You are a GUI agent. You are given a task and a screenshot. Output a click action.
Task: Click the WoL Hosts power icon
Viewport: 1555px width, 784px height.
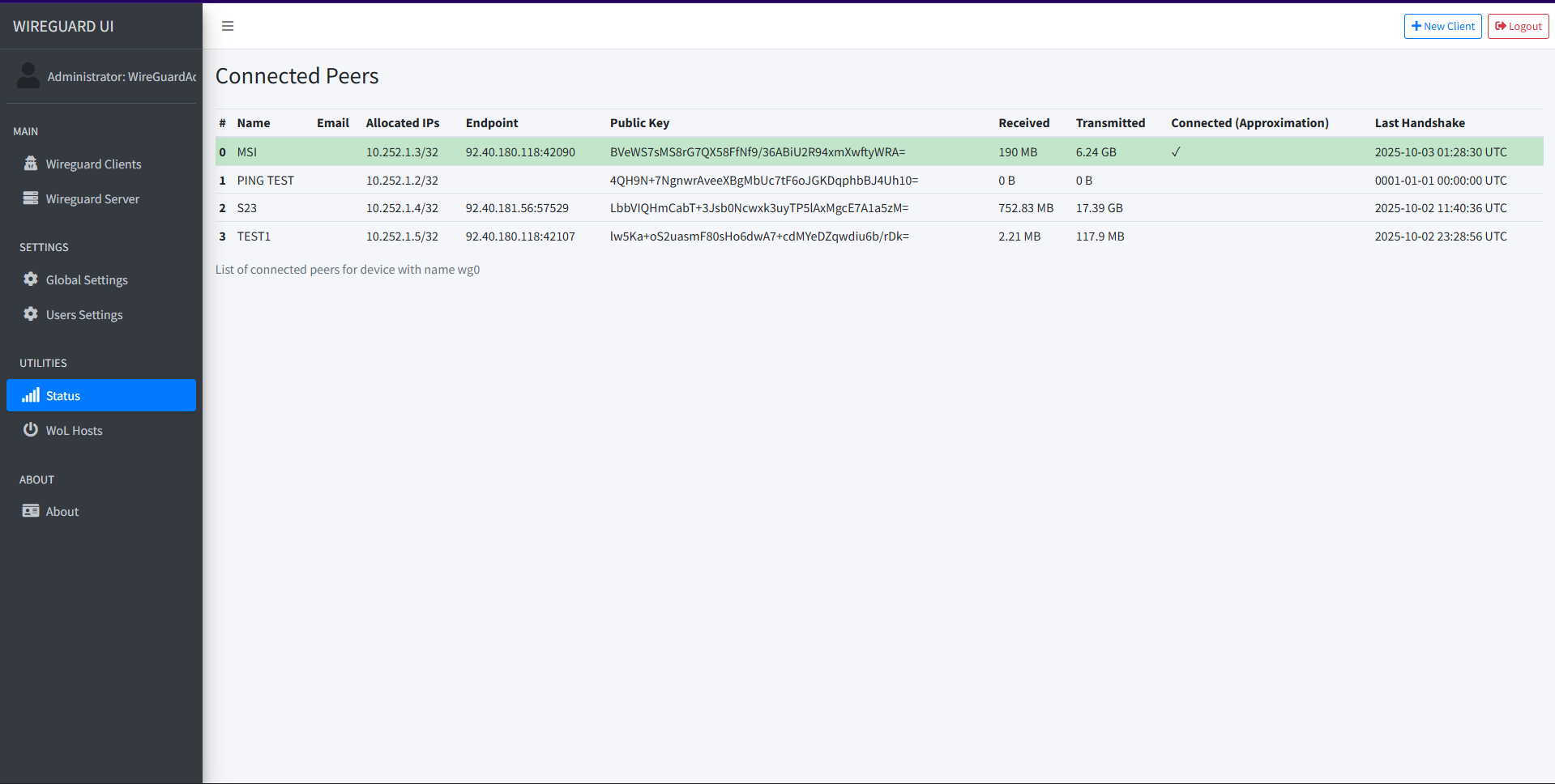coord(30,429)
